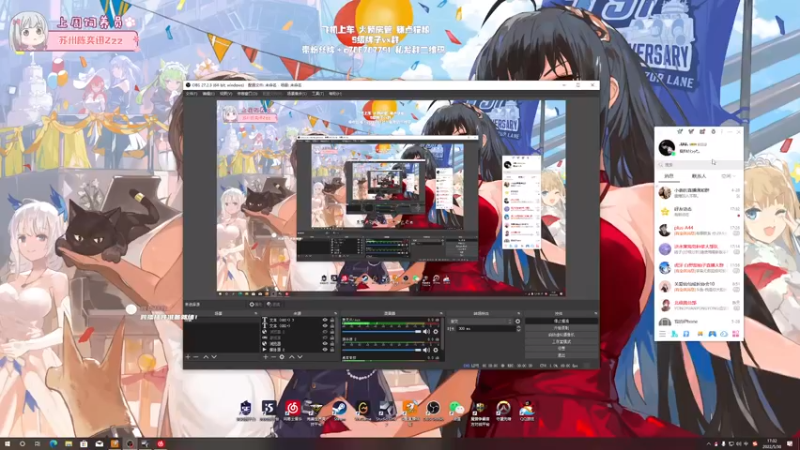Toggle the lock on the 文本 (GDI+) 3 source
The height and width of the screenshot is (450, 800).
332,320
